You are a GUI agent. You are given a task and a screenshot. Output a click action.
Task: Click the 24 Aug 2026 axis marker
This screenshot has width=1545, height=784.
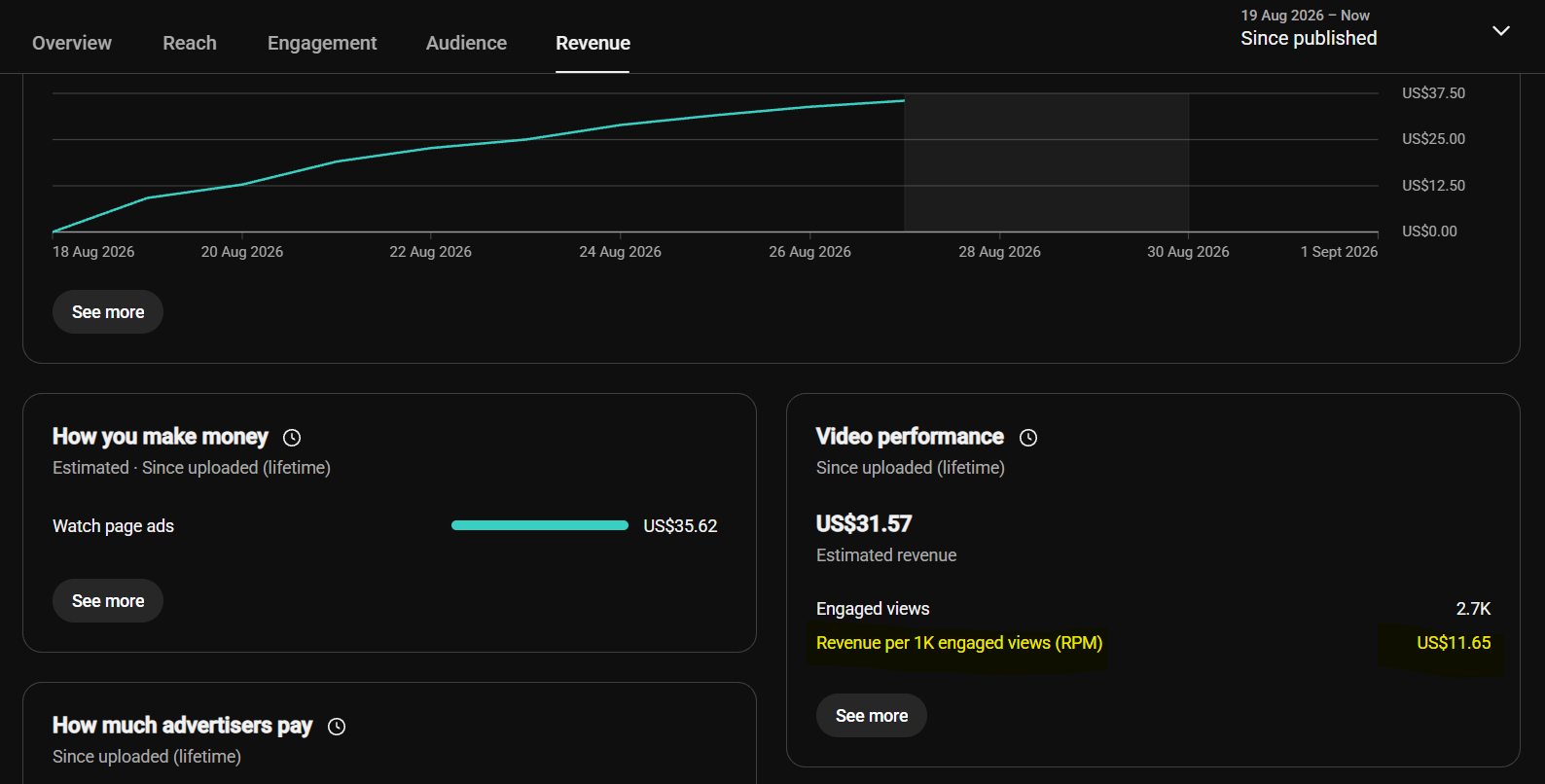tap(620, 252)
